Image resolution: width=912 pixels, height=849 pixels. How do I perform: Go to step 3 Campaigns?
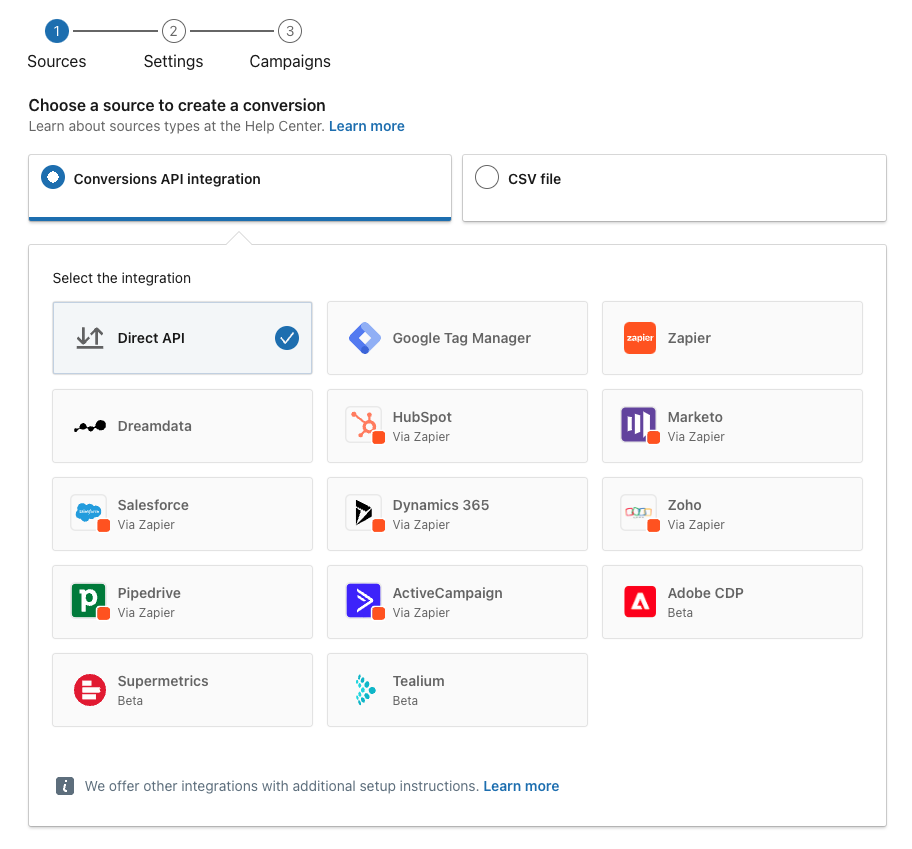(290, 44)
